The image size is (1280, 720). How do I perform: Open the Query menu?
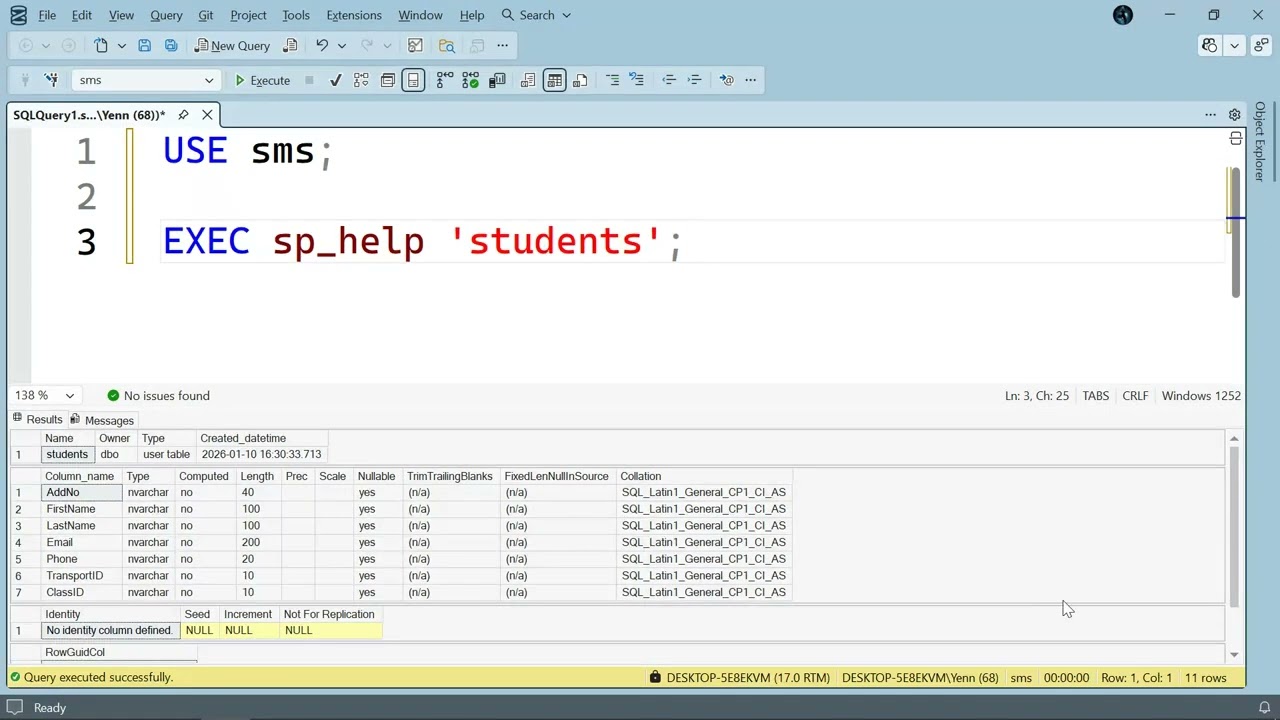(166, 15)
